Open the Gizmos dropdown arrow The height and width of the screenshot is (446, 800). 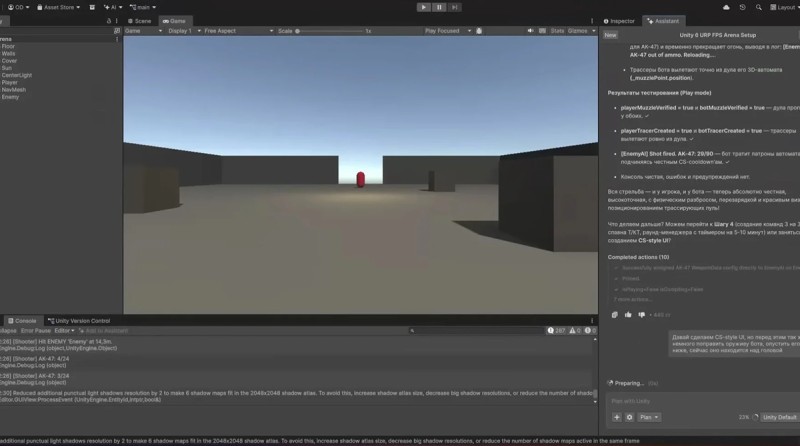point(593,31)
